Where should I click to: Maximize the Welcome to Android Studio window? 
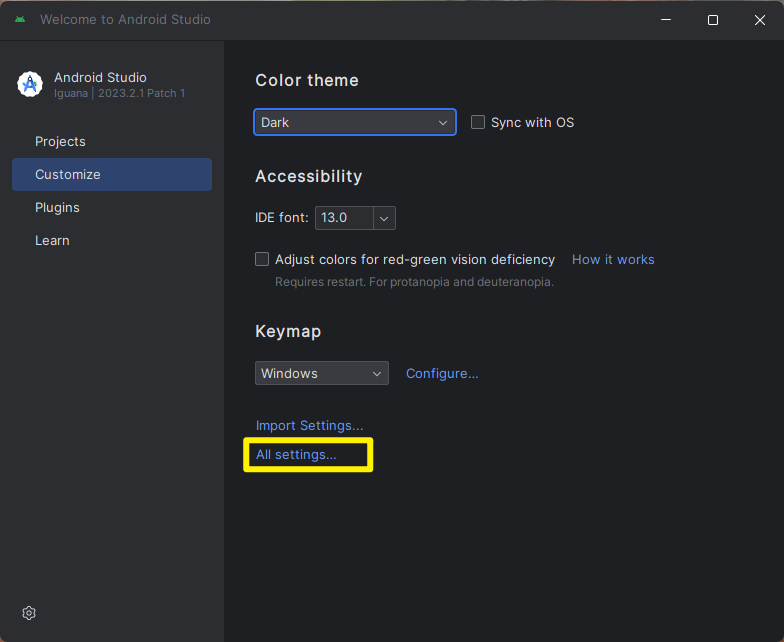(713, 20)
